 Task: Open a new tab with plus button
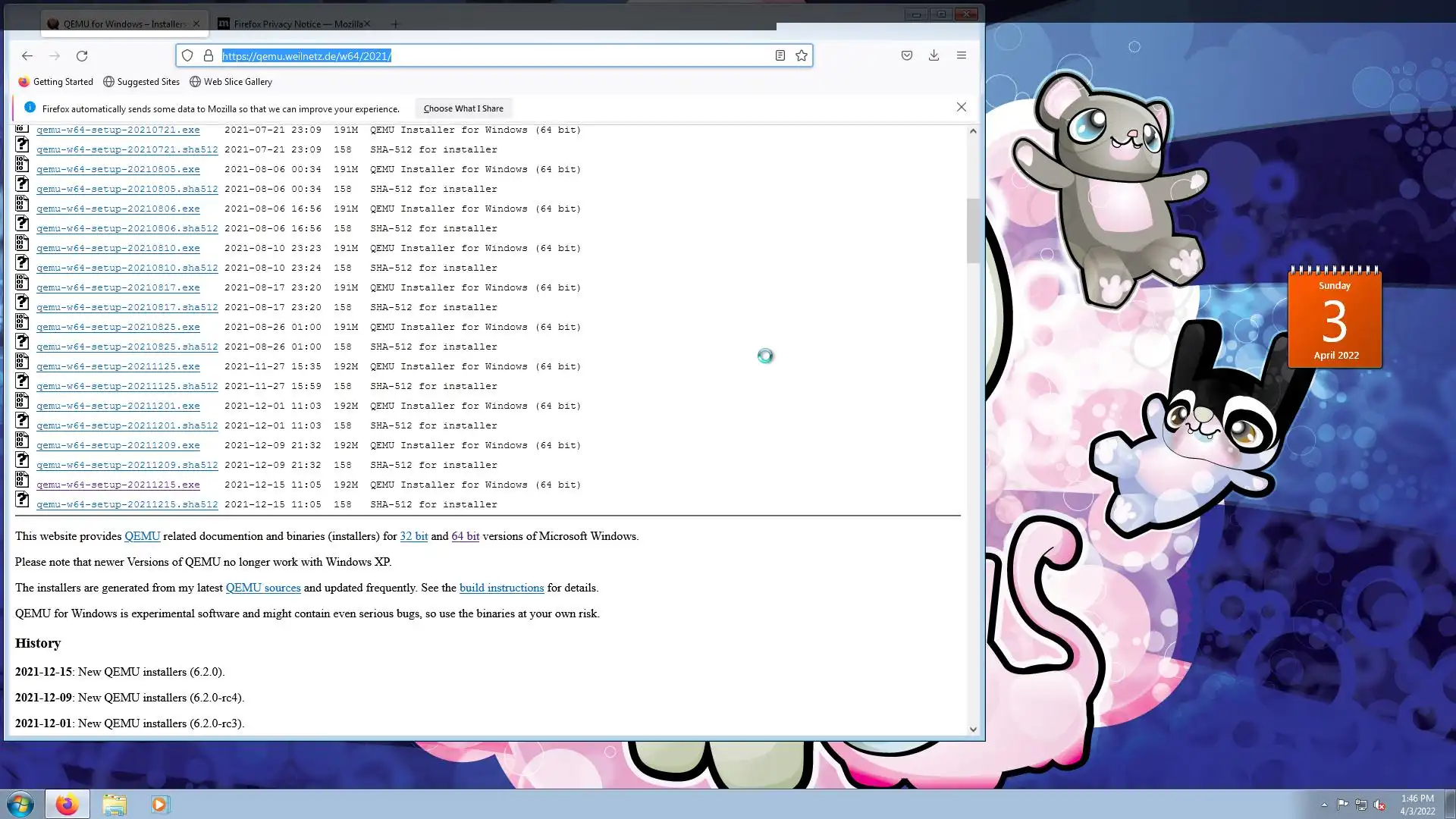394,24
